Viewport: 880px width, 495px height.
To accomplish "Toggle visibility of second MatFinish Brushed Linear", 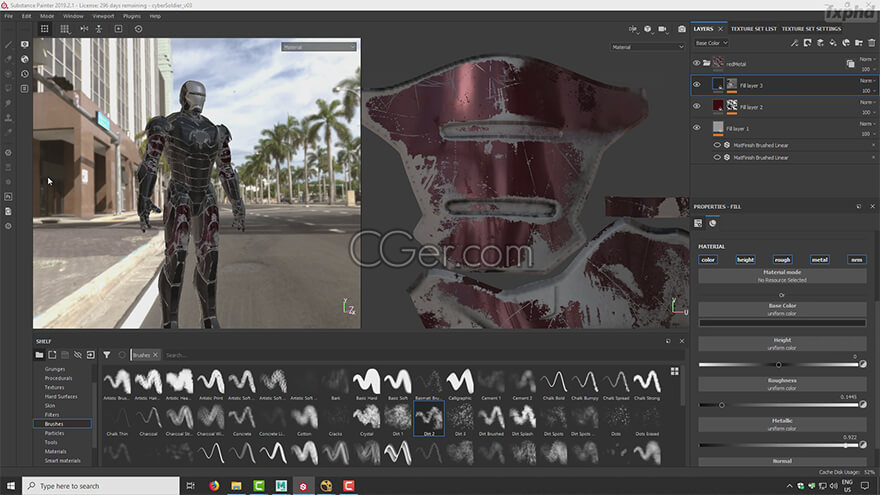I will click(x=717, y=157).
